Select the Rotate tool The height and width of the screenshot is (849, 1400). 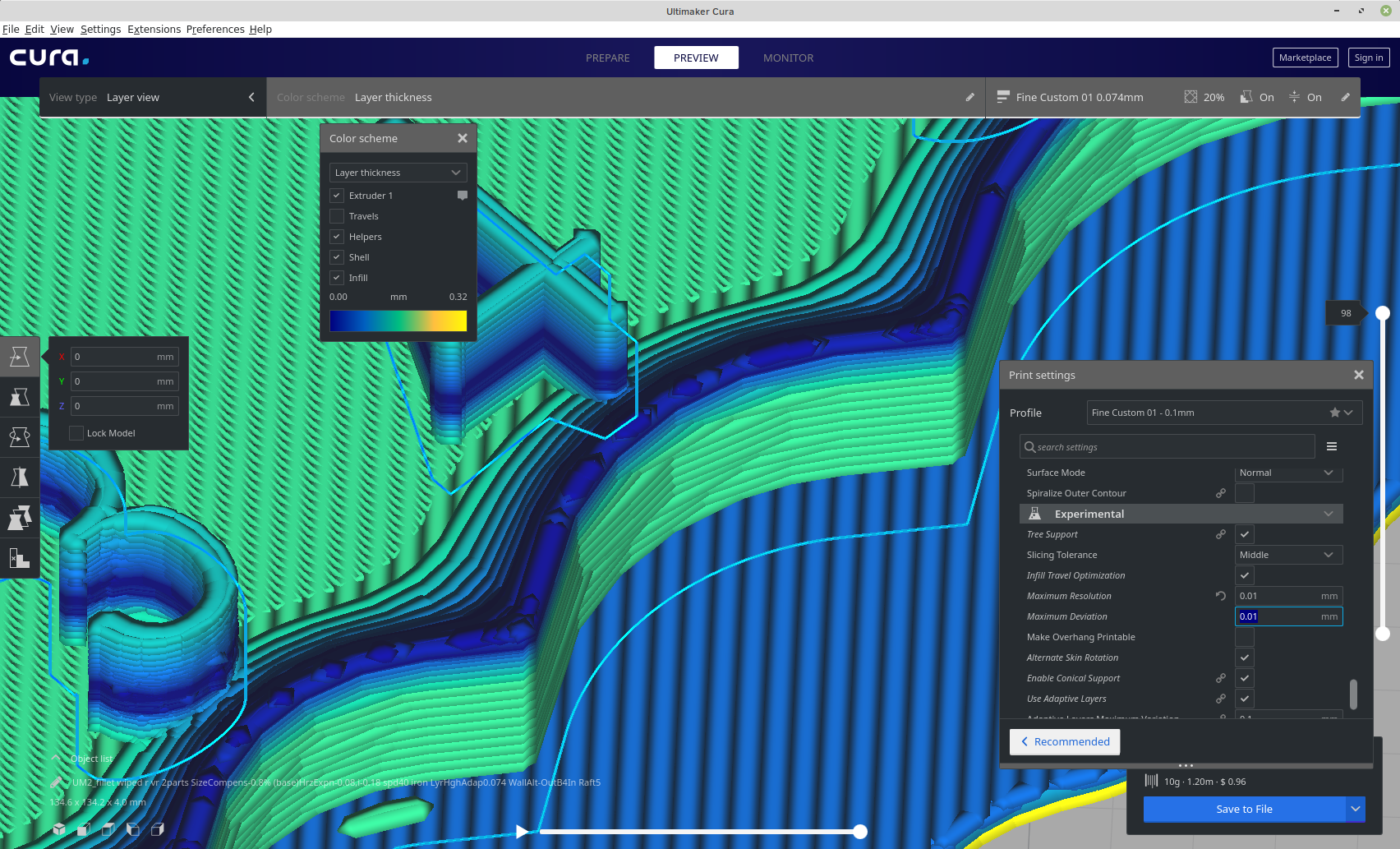point(20,437)
